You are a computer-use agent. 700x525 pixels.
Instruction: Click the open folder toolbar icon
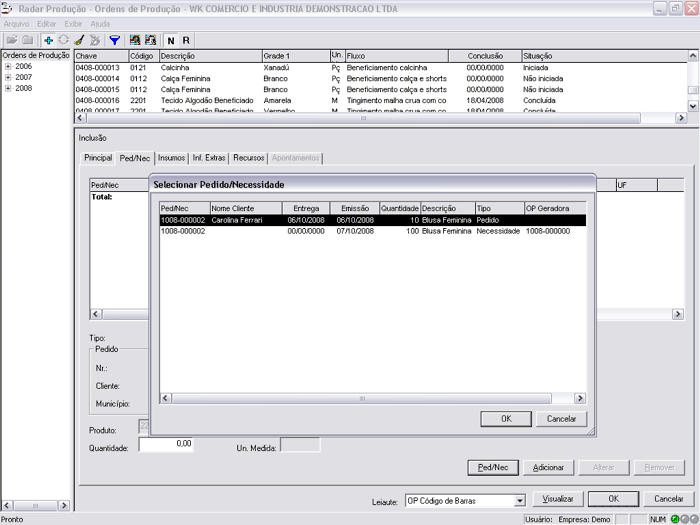pyautogui.click(x=12, y=40)
